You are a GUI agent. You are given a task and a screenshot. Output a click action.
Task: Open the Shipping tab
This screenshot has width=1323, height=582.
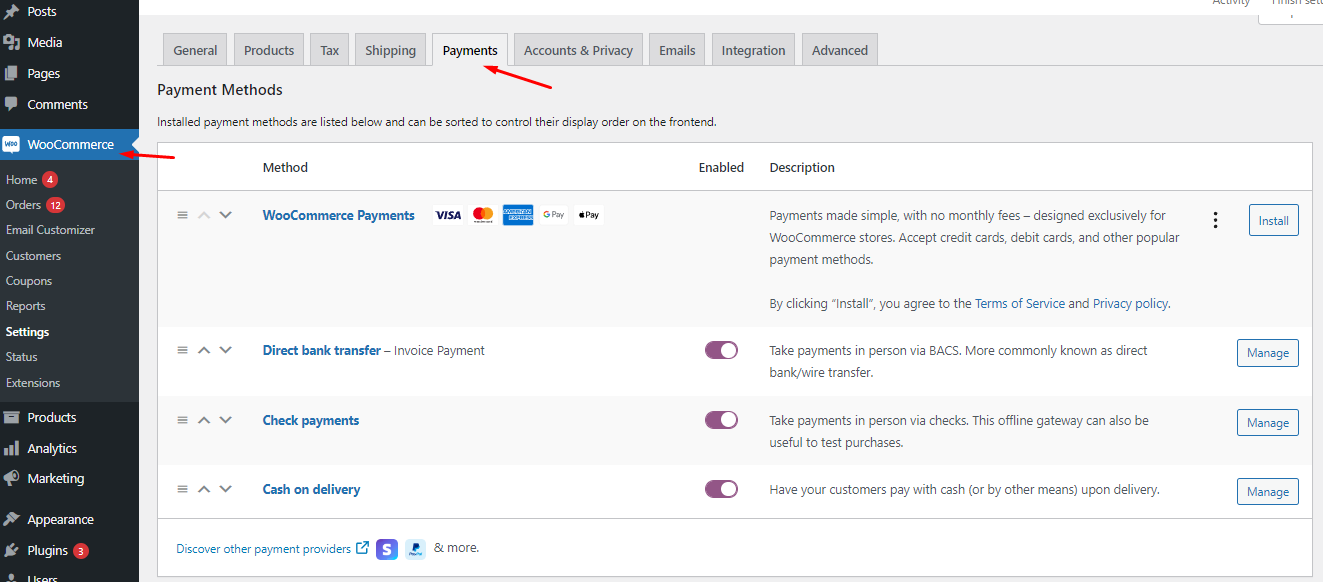coord(390,50)
